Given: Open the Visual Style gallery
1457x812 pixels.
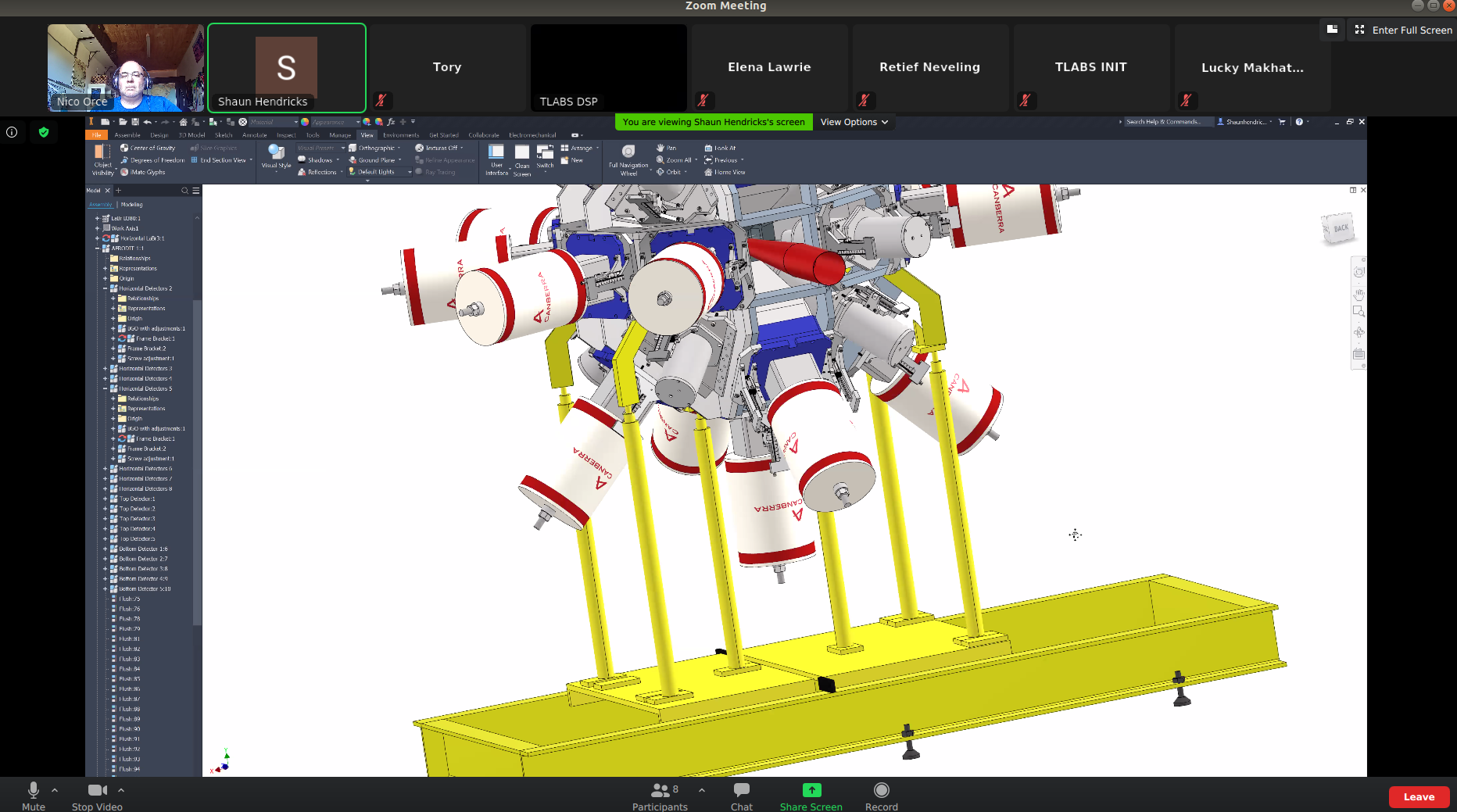Looking at the screenshot, I should coord(276,156).
